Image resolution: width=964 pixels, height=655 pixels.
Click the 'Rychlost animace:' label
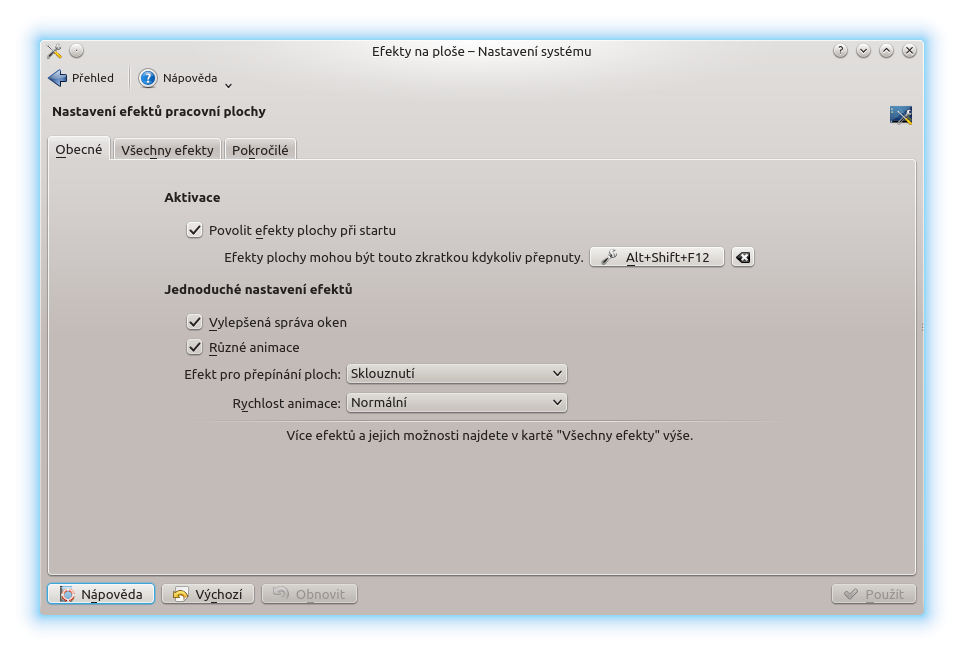(286, 403)
